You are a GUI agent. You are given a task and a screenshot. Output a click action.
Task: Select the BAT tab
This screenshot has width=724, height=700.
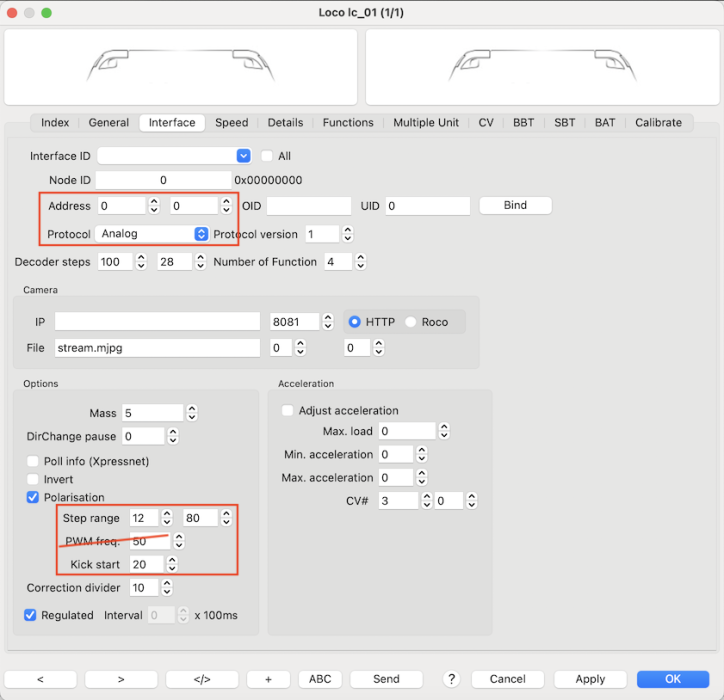pyautogui.click(x=605, y=123)
